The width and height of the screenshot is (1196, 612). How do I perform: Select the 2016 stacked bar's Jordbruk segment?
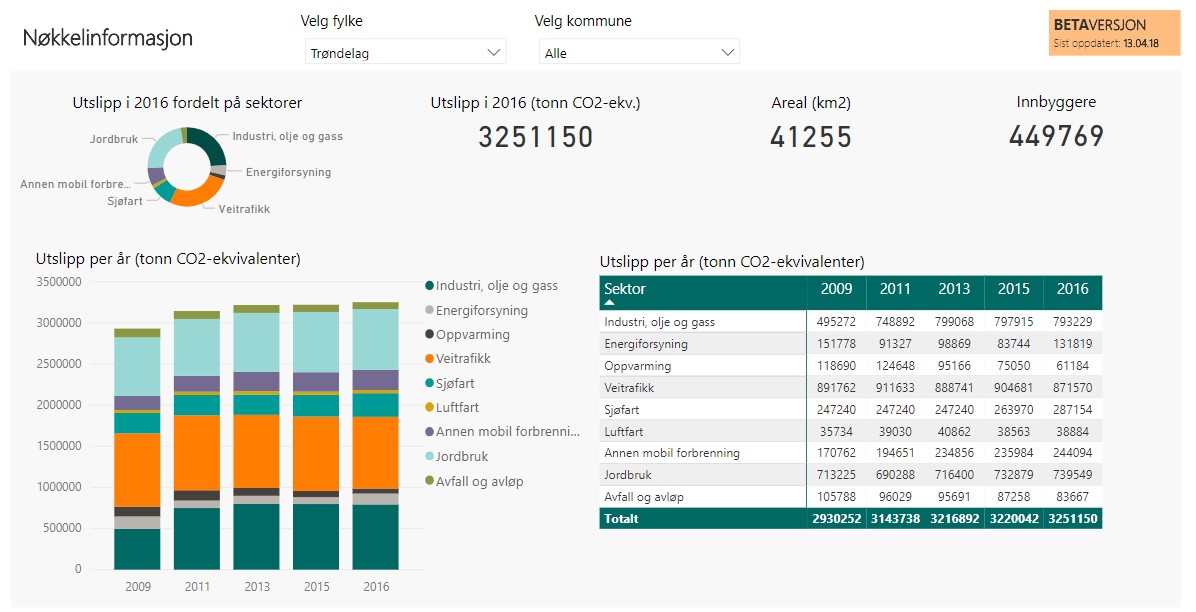[x=375, y=339]
